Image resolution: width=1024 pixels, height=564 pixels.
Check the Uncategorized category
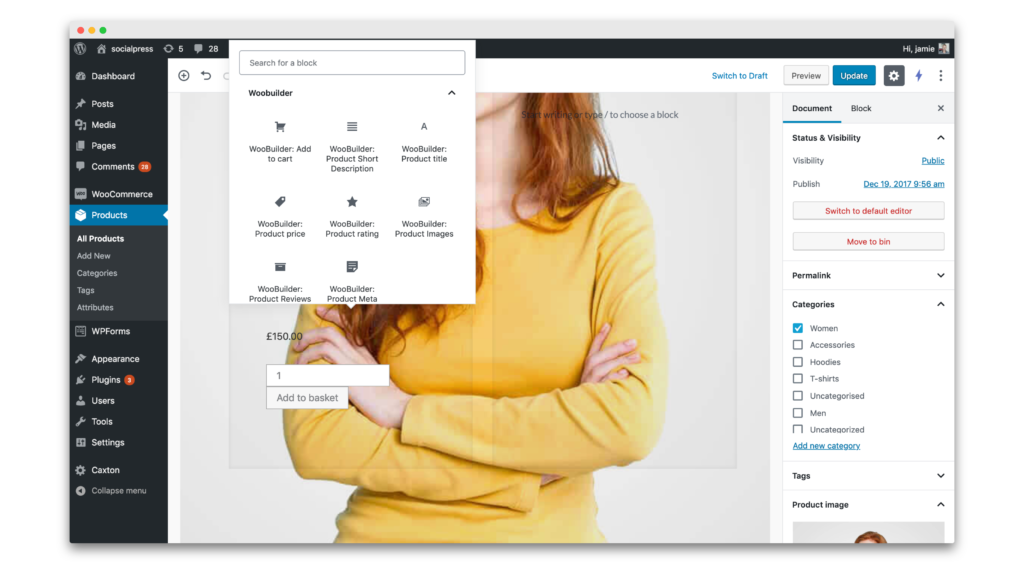[797, 429]
